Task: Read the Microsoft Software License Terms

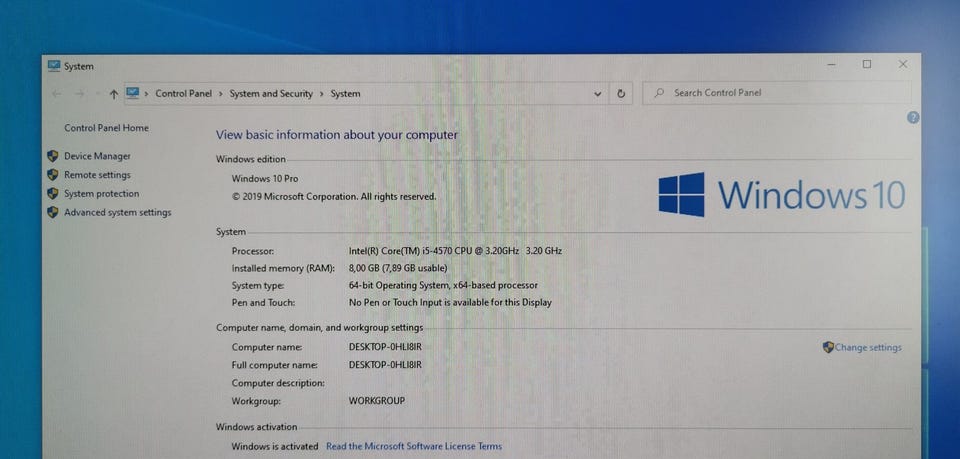Action: [x=414, y=446]
